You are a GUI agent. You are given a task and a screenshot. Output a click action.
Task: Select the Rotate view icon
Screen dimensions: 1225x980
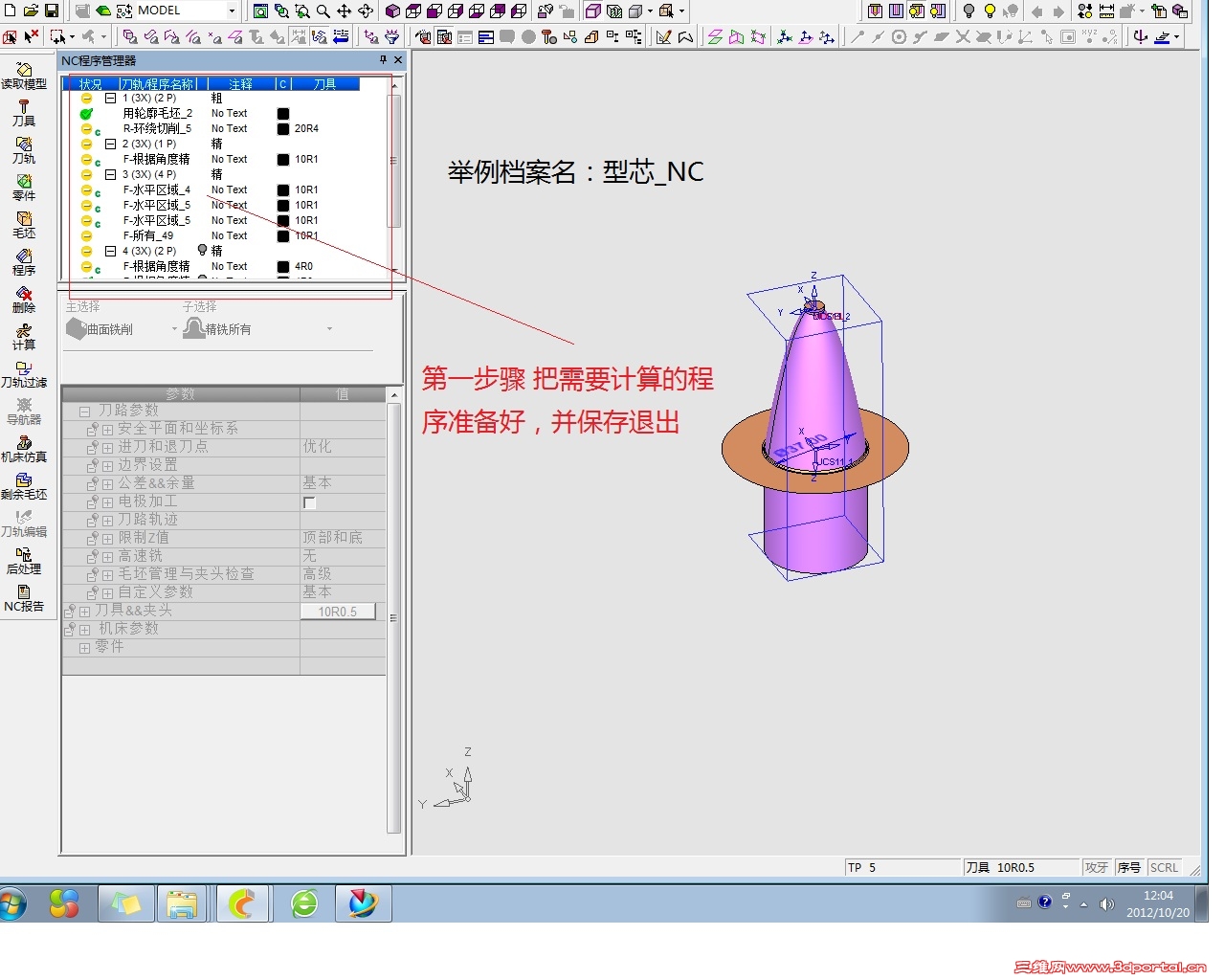(x=366, y=11)
